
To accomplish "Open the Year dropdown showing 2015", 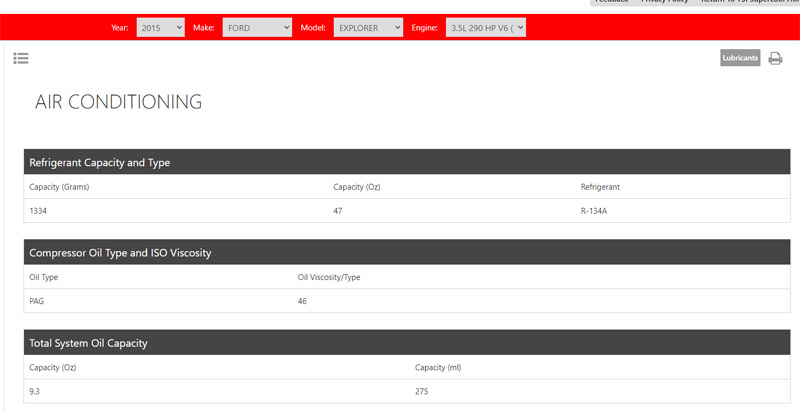I will [160, 28].
